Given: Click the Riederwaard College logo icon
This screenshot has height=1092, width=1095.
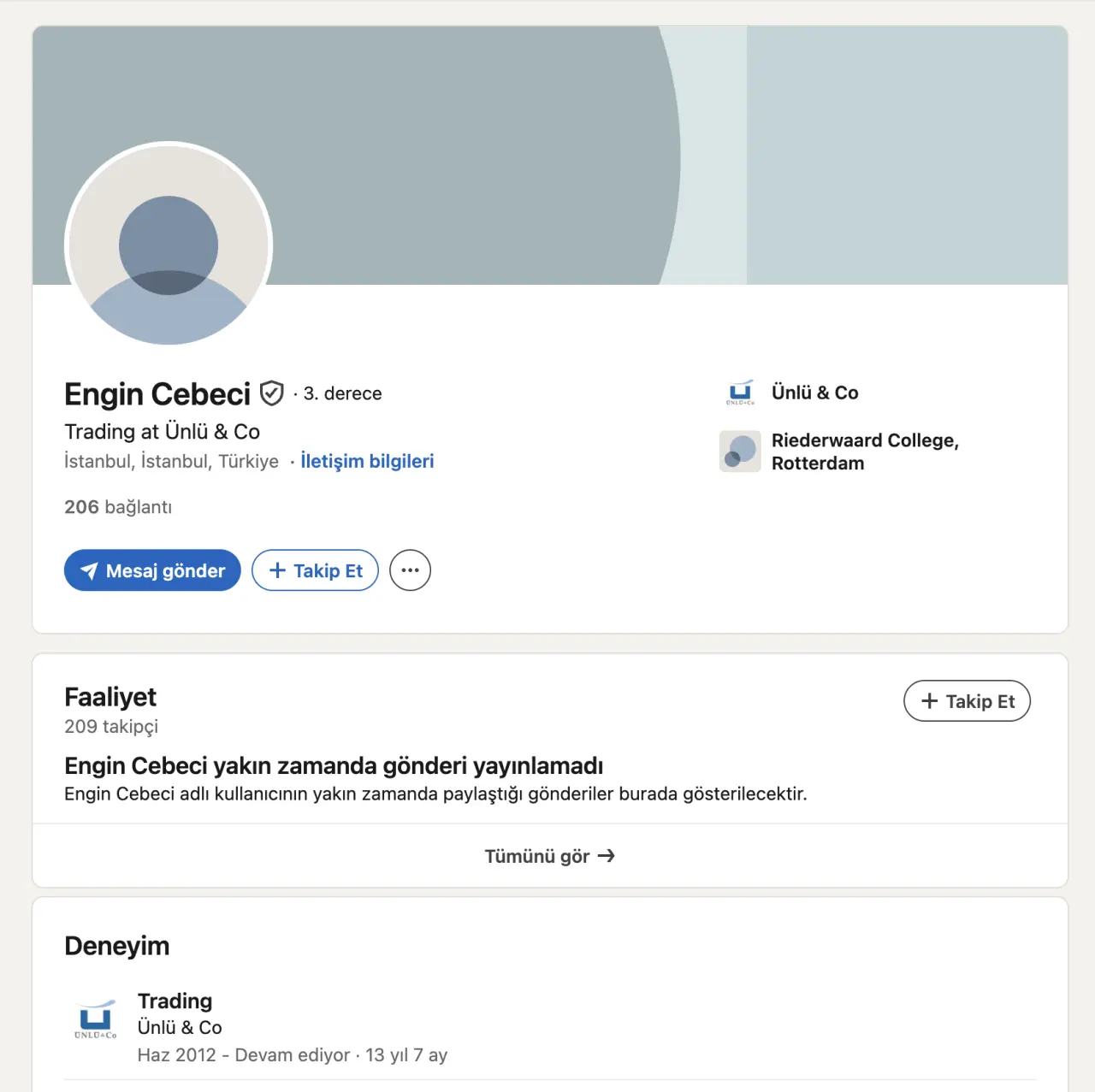Looking at the screenshot, I should click(740, 452).
